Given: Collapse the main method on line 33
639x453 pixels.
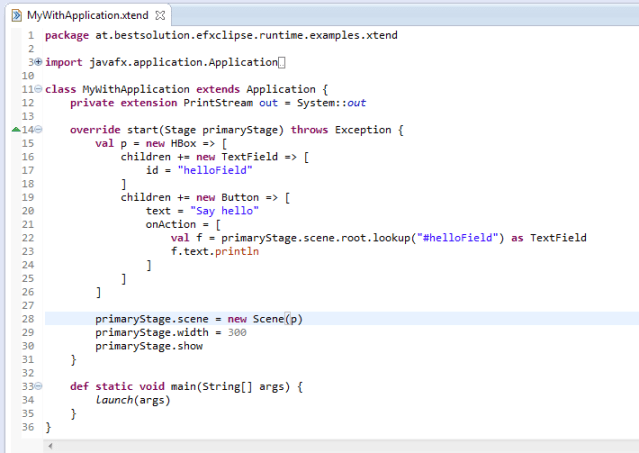Looking at the screenshot, I should tap(38, 386).
